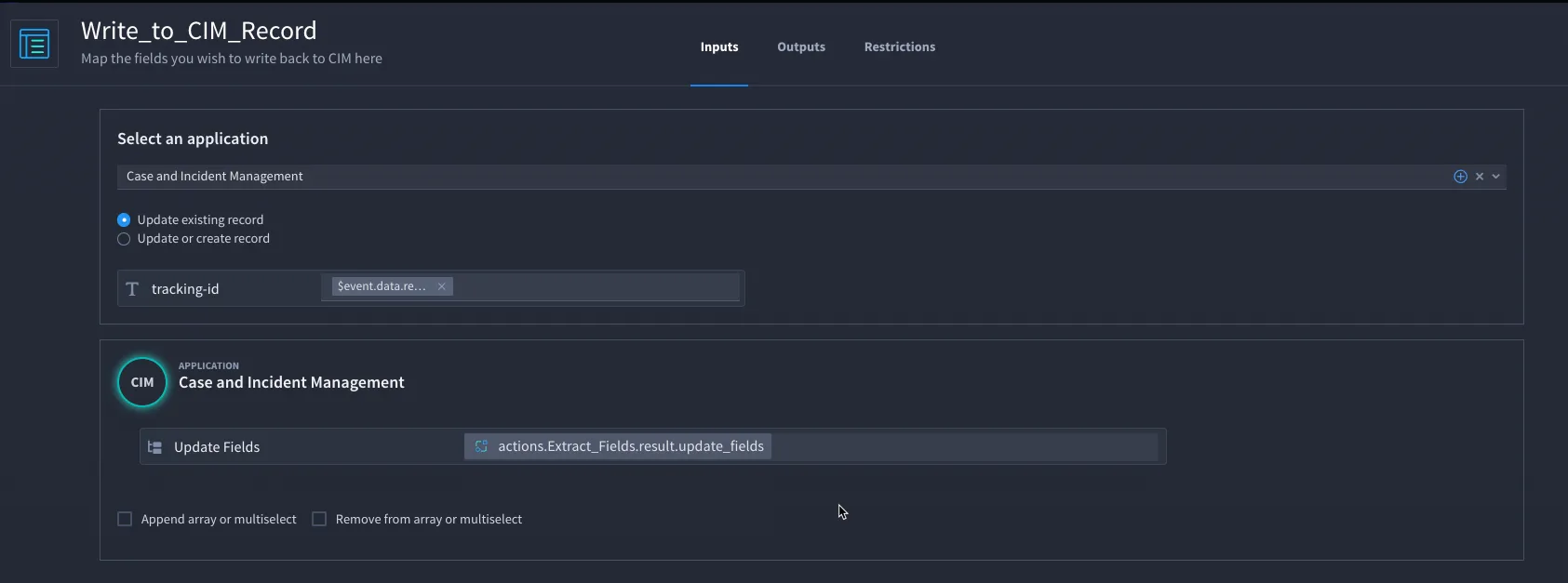This screenshot has width=1568, height=583.
Task: Enable Remove from array or multiselect checkbox
Action: [319, 519]
